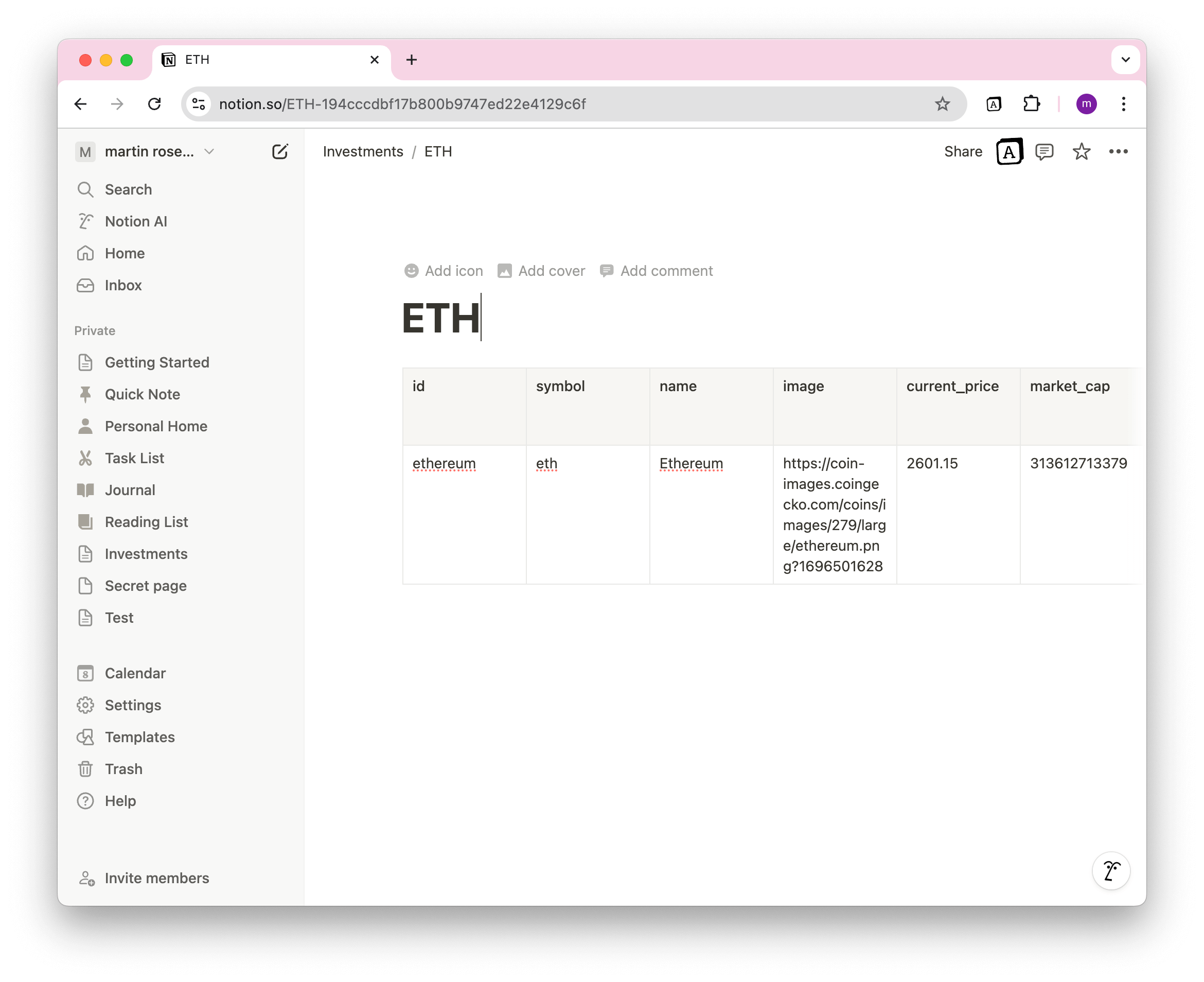
Task: Click the Add icon button
Action: 444,271
